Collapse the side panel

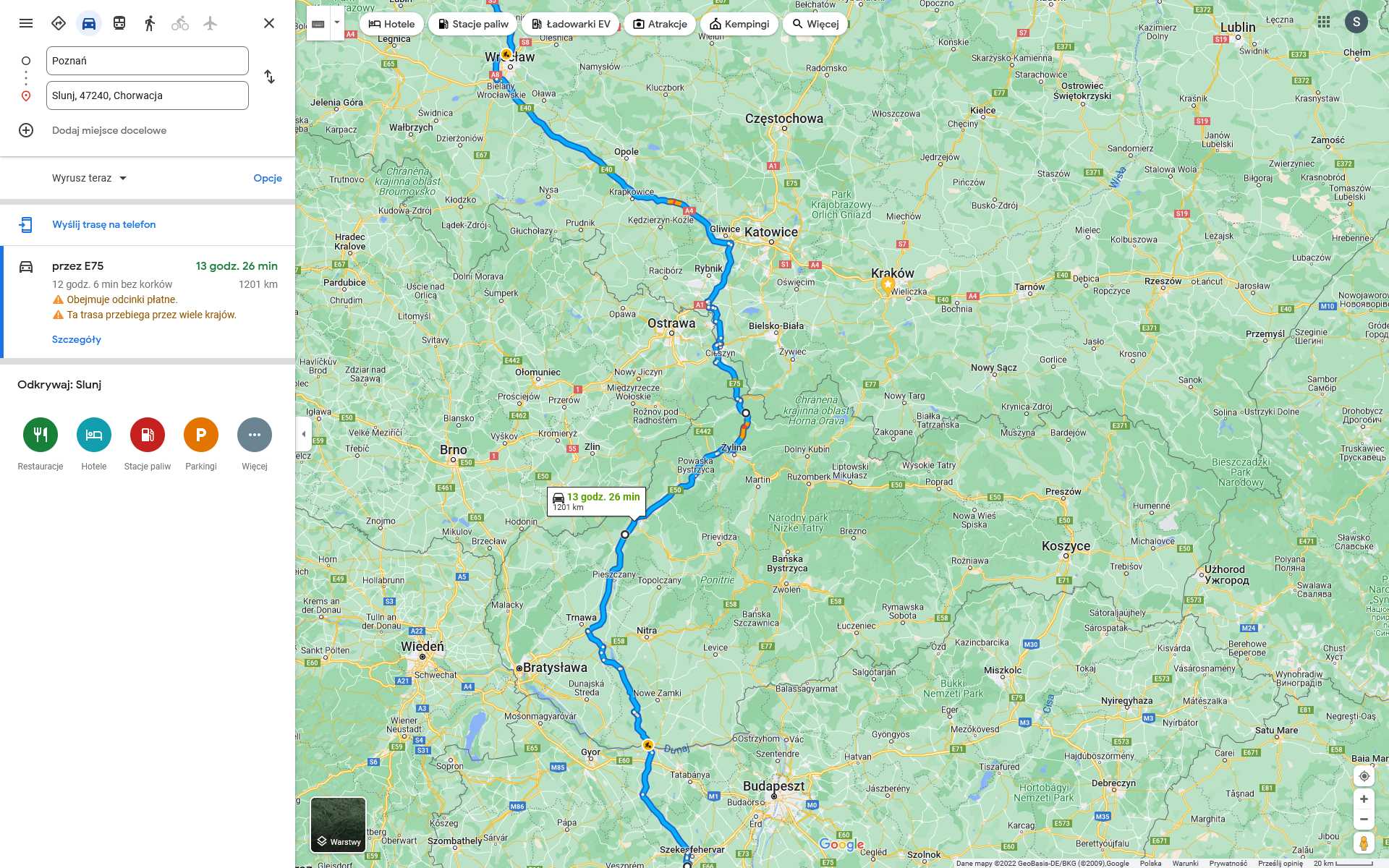point(303,434)
